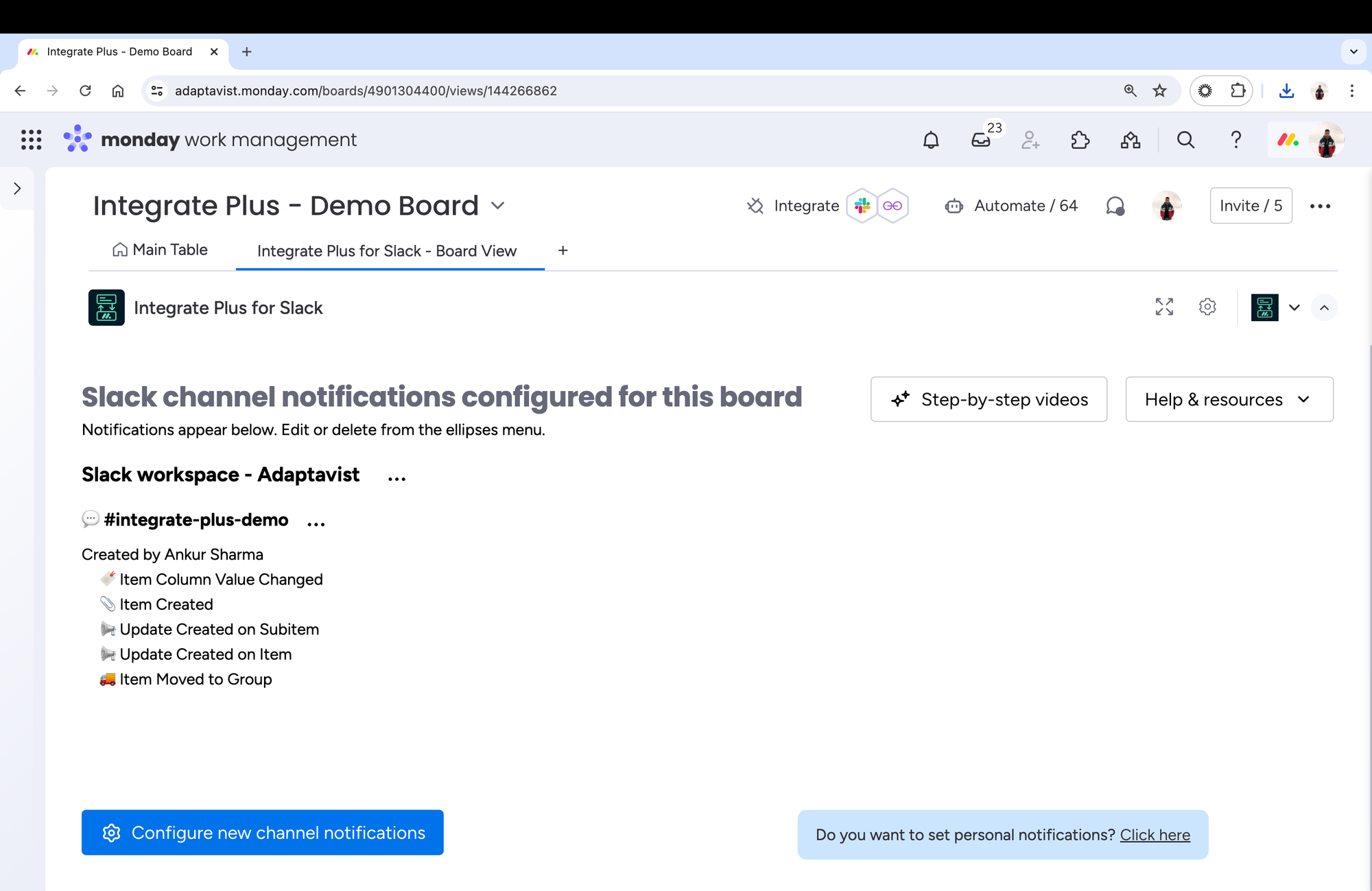Click 'Update Created on Subitem' entry
Screen dimensions: 1372x891
click(x=220, y=629)
